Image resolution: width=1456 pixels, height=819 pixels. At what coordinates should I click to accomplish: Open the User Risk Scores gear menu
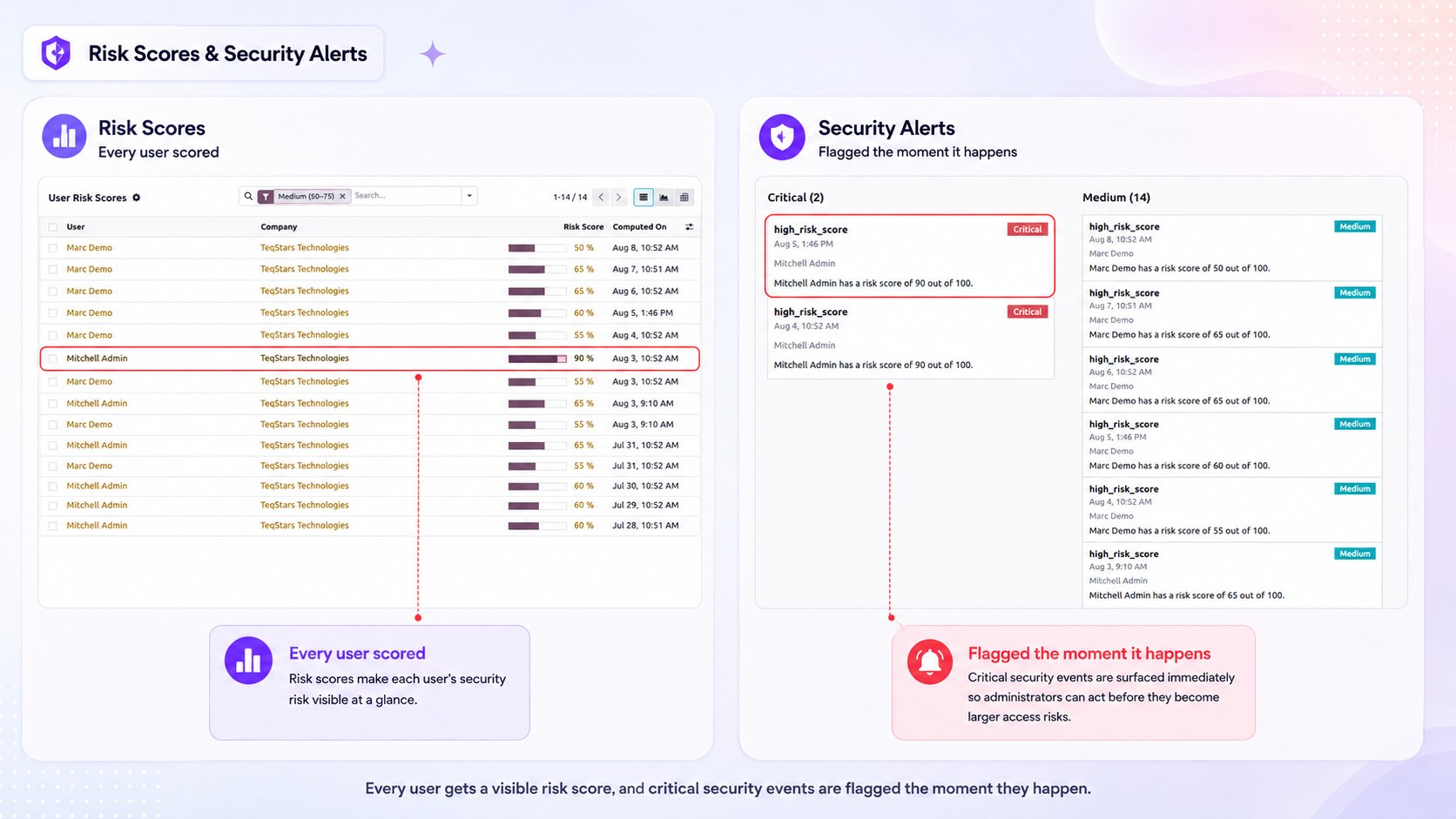tap(136, 198)
